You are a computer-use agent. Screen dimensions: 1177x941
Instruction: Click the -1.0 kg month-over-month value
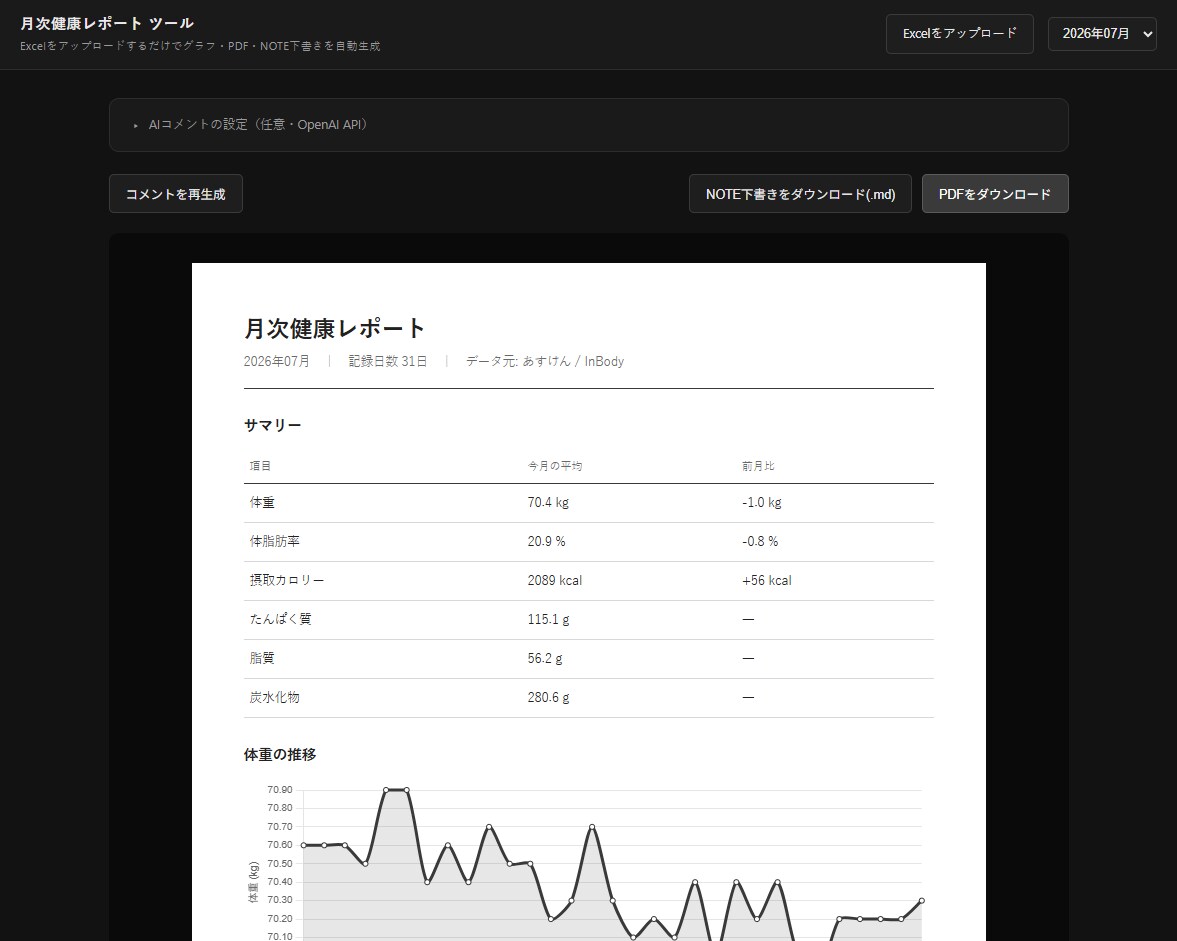click(762, 503)
